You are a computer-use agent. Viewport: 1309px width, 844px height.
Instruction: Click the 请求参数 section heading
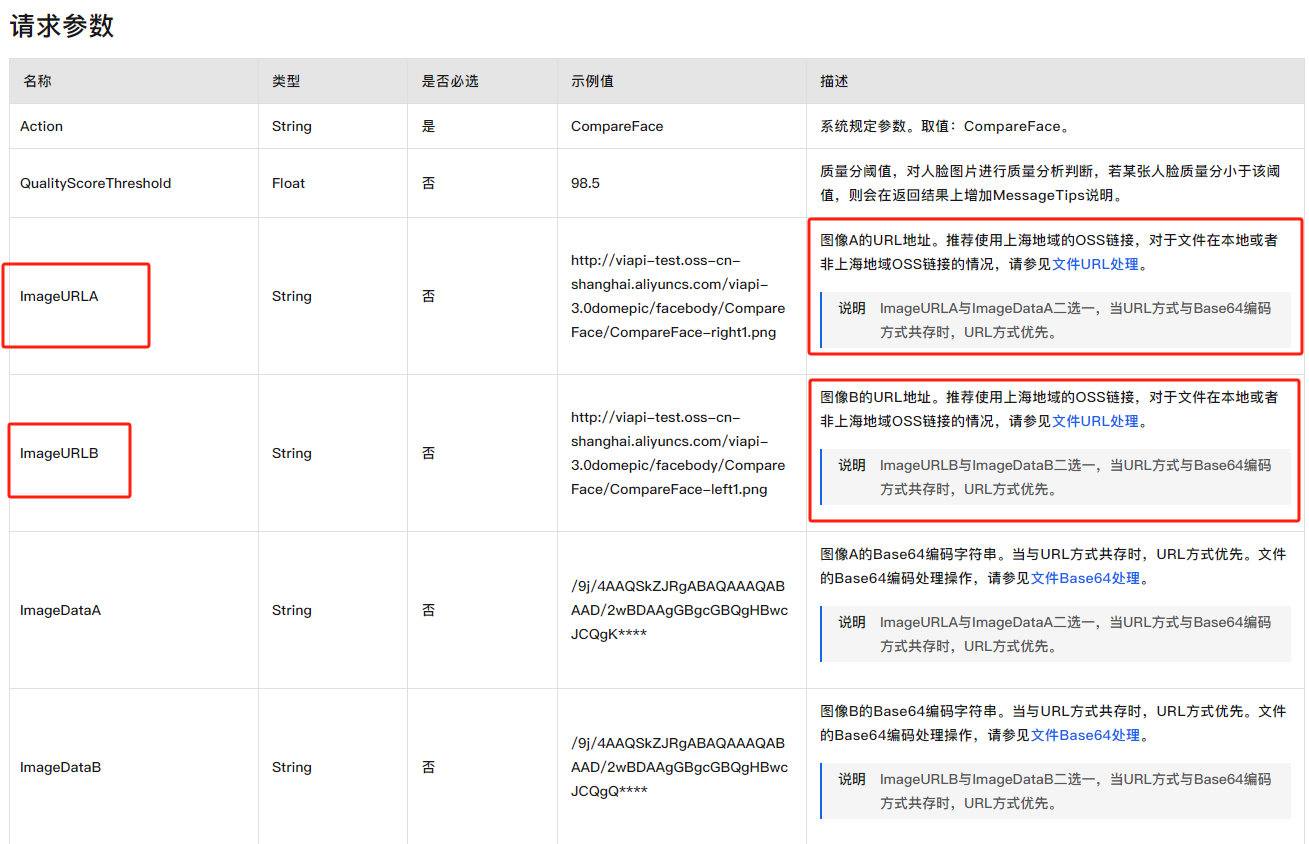click(62, 27)
